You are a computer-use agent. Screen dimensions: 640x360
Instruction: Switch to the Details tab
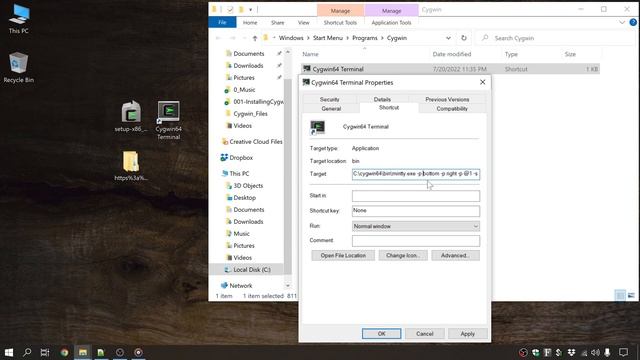point(382,99)
